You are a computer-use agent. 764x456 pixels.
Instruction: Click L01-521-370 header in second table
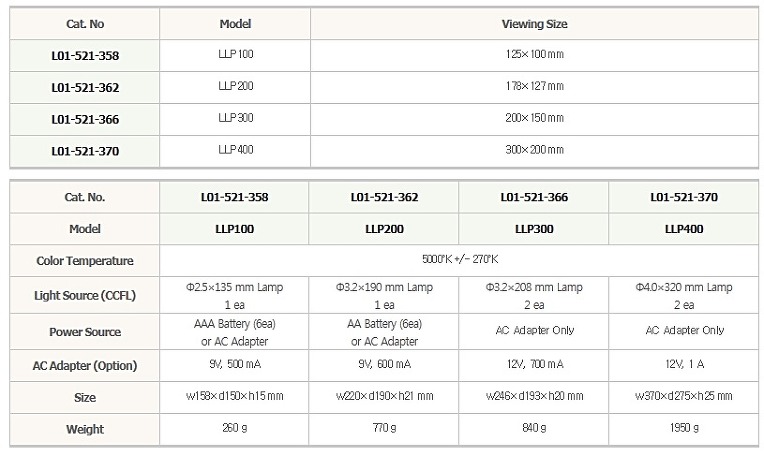(684, 197)
